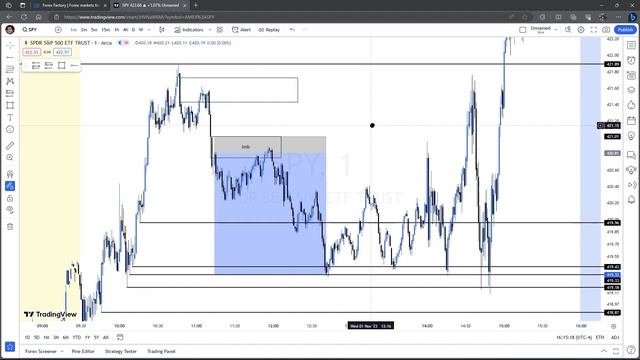Open the ideas lightbulb panel

631,136
